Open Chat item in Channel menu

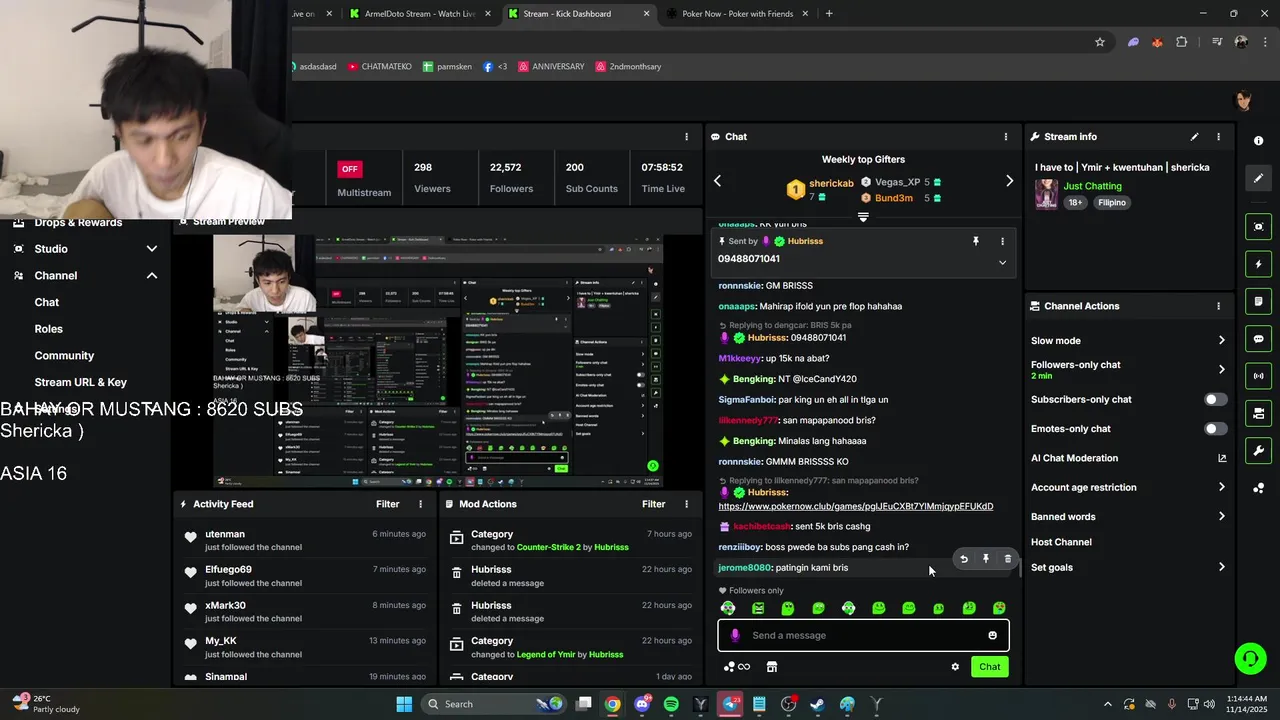(47, 302)
